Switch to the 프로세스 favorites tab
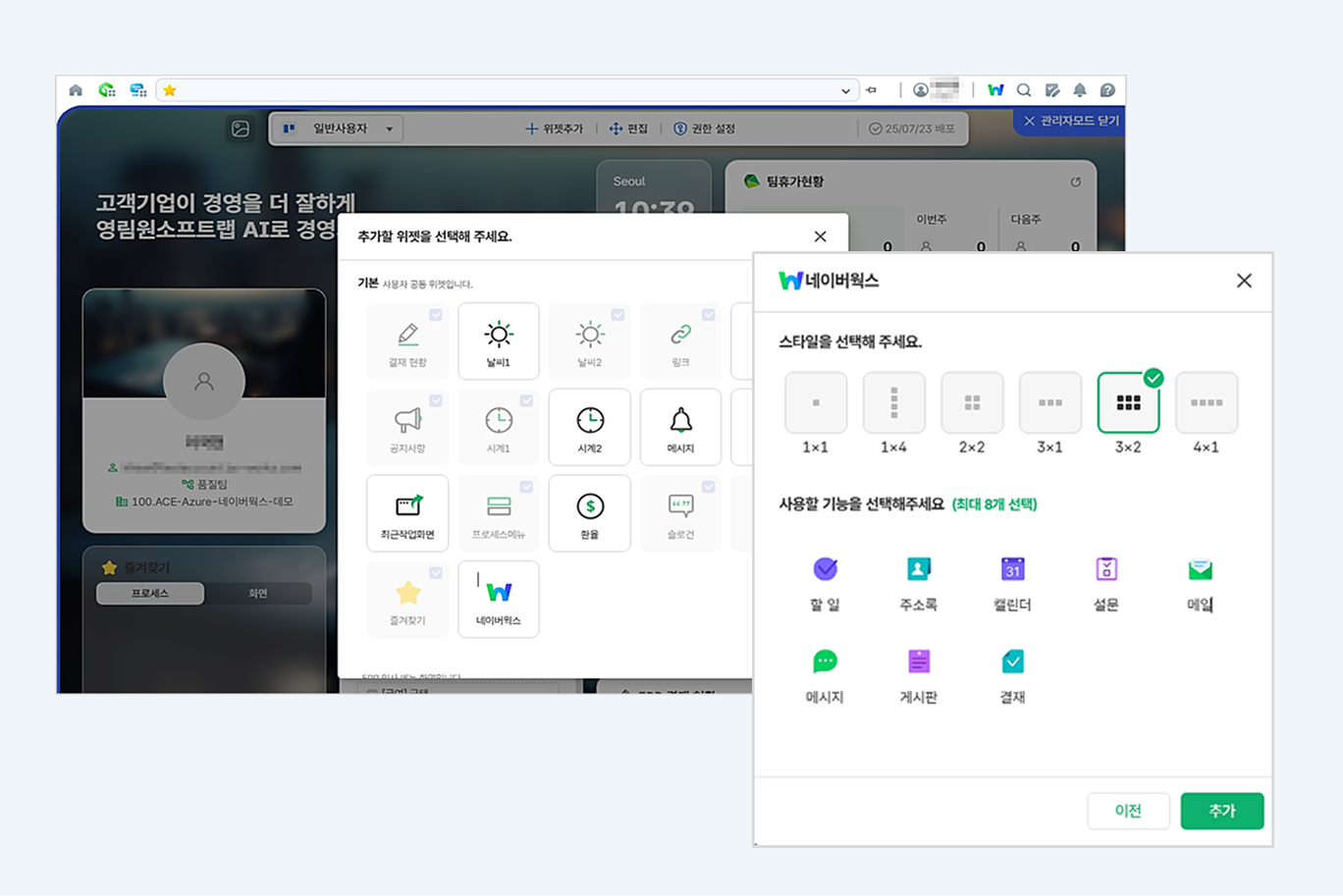1343x896 pixels. click(150, 594)
